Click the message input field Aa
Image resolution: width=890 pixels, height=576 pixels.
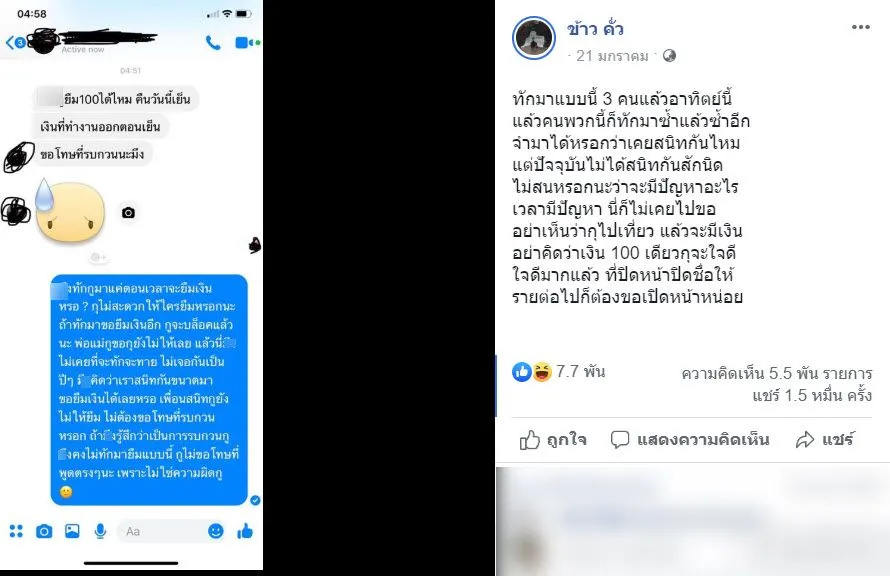(160, 531)
